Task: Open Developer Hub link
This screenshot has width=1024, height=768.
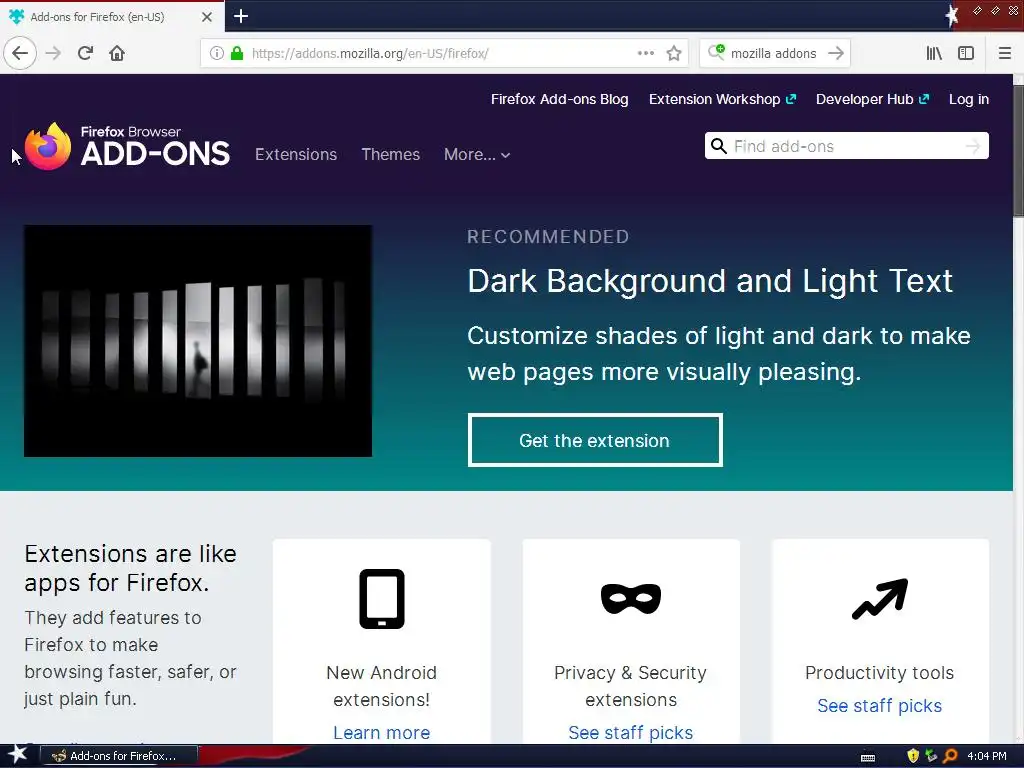Action: coord(872,99)
